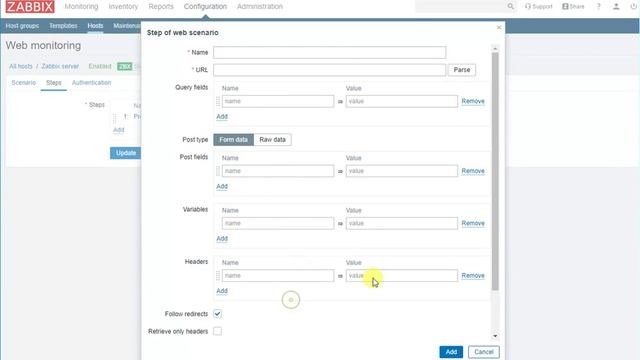Screen dimensions: 640x360
Task: Go to Templates submenu
Action: (x=63, y=26)
